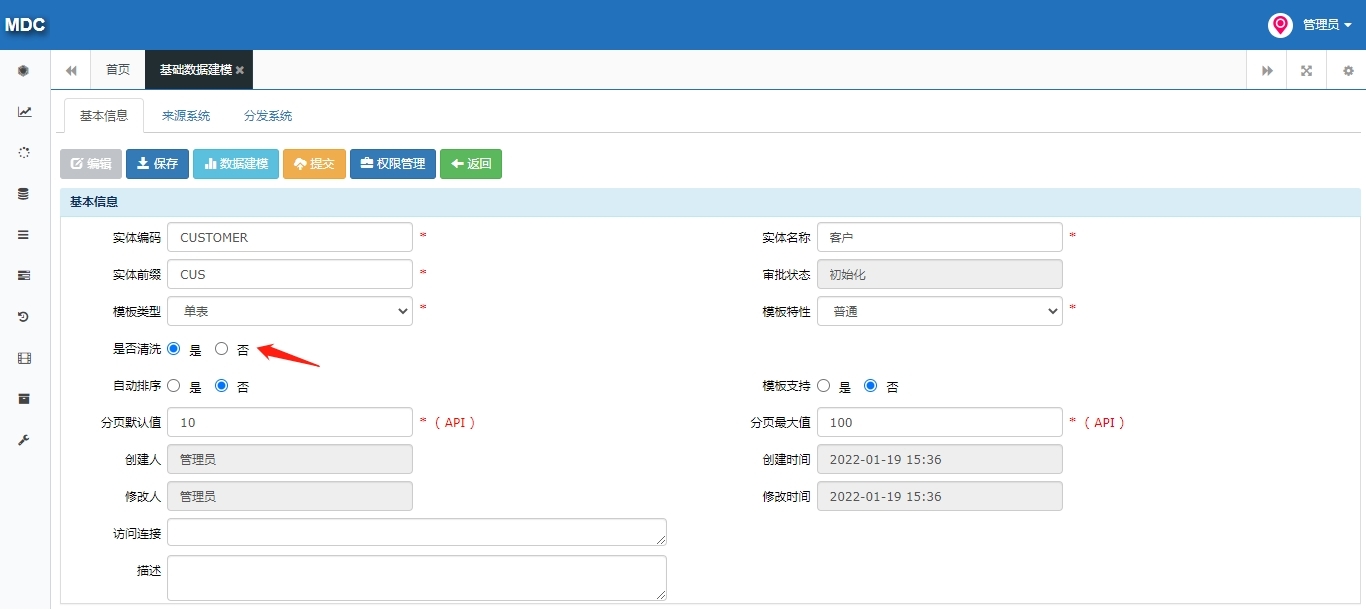The image size is (1366, 610).
Task: Click the 保存 button
Action: point(157,164)
